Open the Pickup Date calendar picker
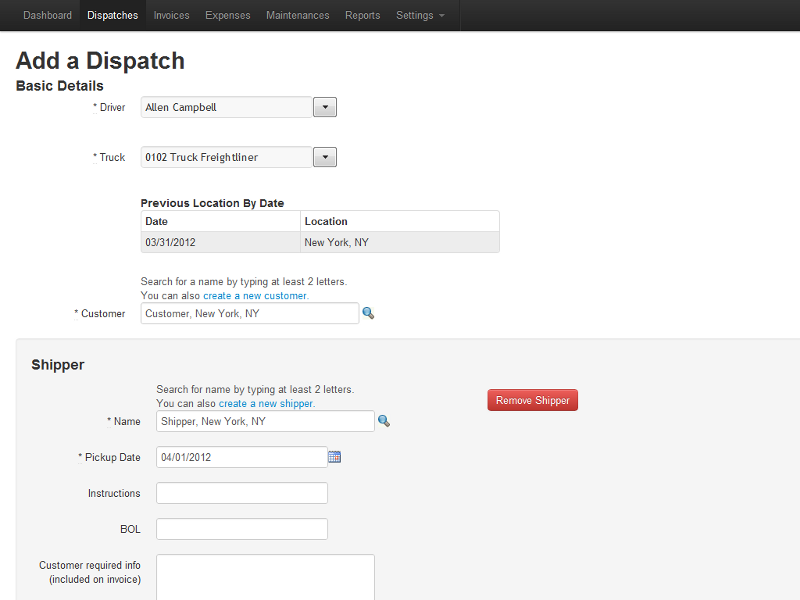Image resolution: width=800 pixels, height=600 pixels. pos(335,457)
